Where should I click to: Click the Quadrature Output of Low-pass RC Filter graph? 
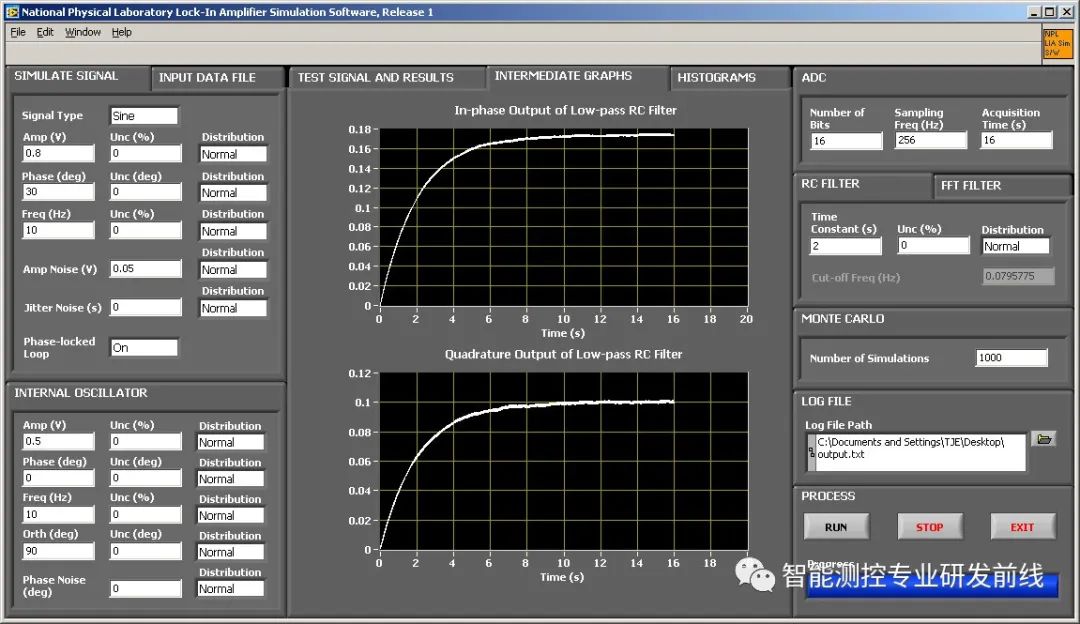click(x=563, y=461)
